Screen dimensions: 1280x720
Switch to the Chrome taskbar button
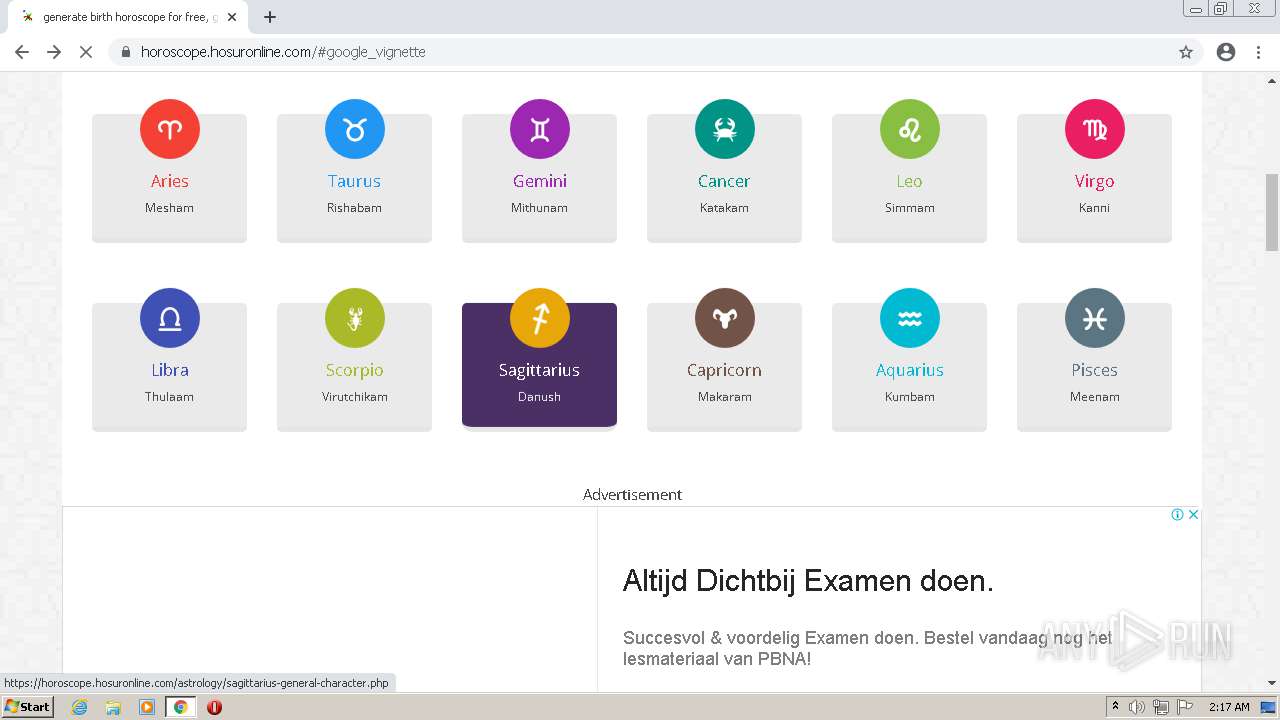(x=181, y=707)
